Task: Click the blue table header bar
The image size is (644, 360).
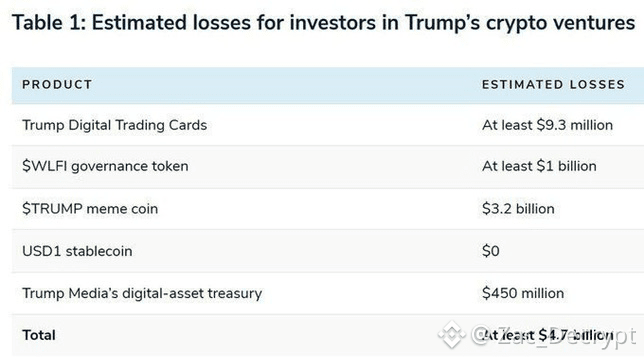Action: point(328,85)
